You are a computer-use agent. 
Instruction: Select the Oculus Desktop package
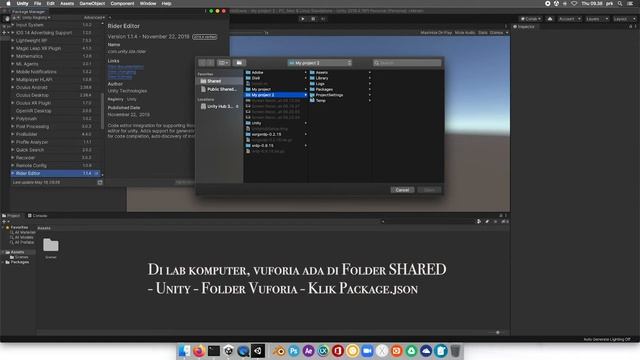click(55, 95)
